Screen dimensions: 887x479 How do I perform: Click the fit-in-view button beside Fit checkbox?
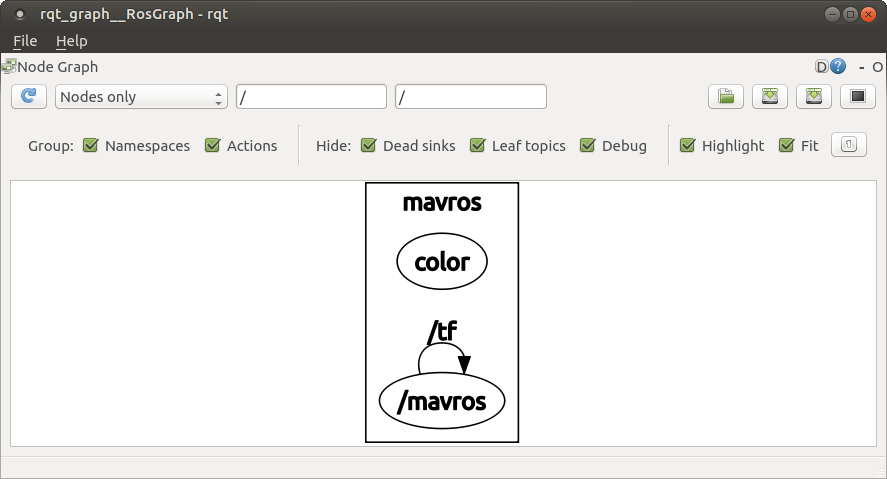tap(848, 145)
